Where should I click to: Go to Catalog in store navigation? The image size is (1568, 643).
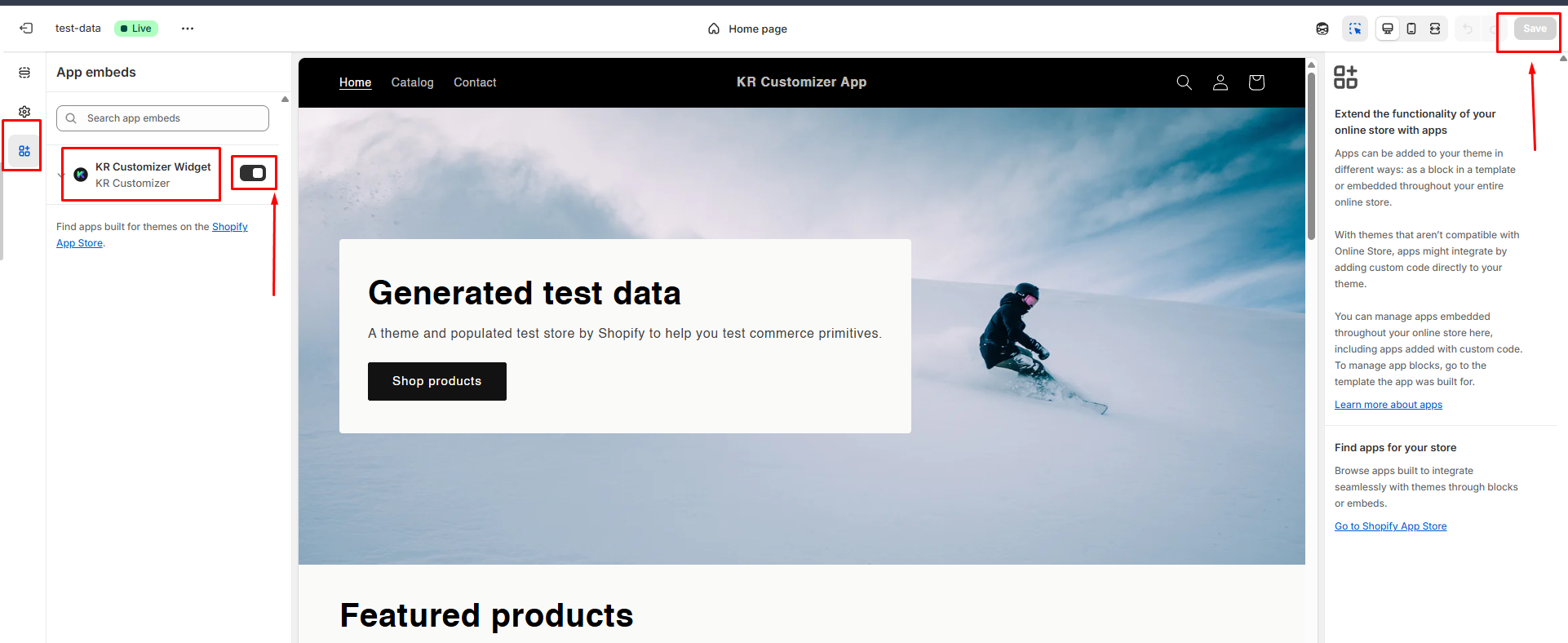point(412,82)
